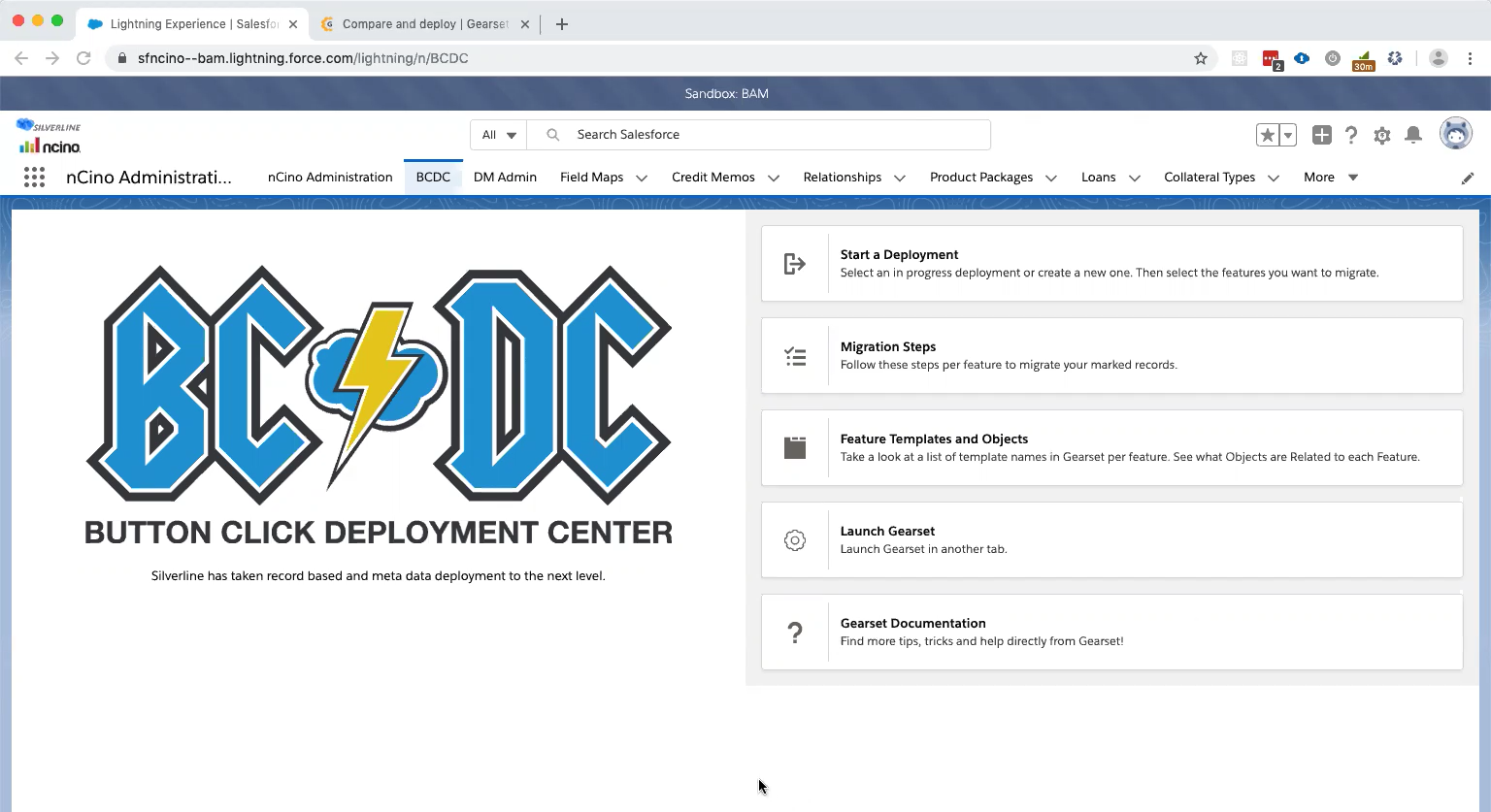Click the Start a Deployment tile

tap(1111, 264)
